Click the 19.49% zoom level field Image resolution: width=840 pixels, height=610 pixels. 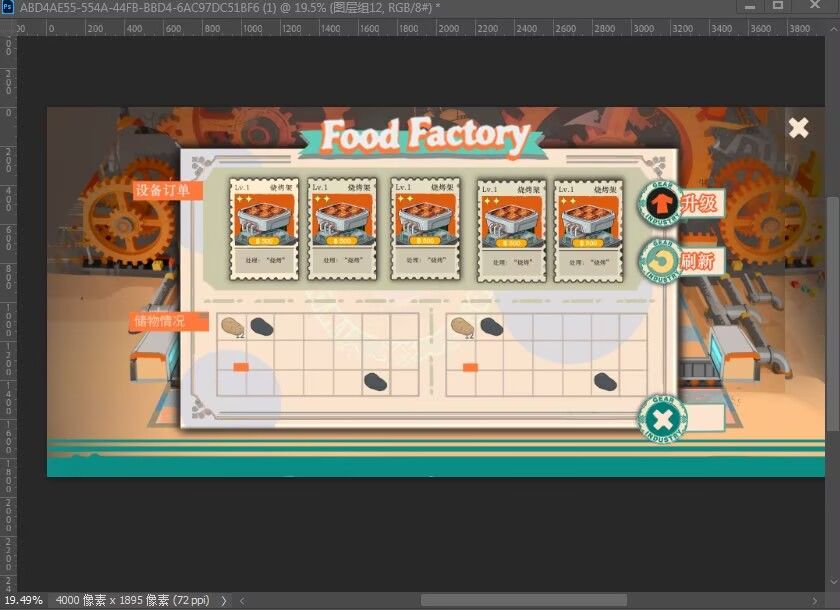click(x=23, y=600)
